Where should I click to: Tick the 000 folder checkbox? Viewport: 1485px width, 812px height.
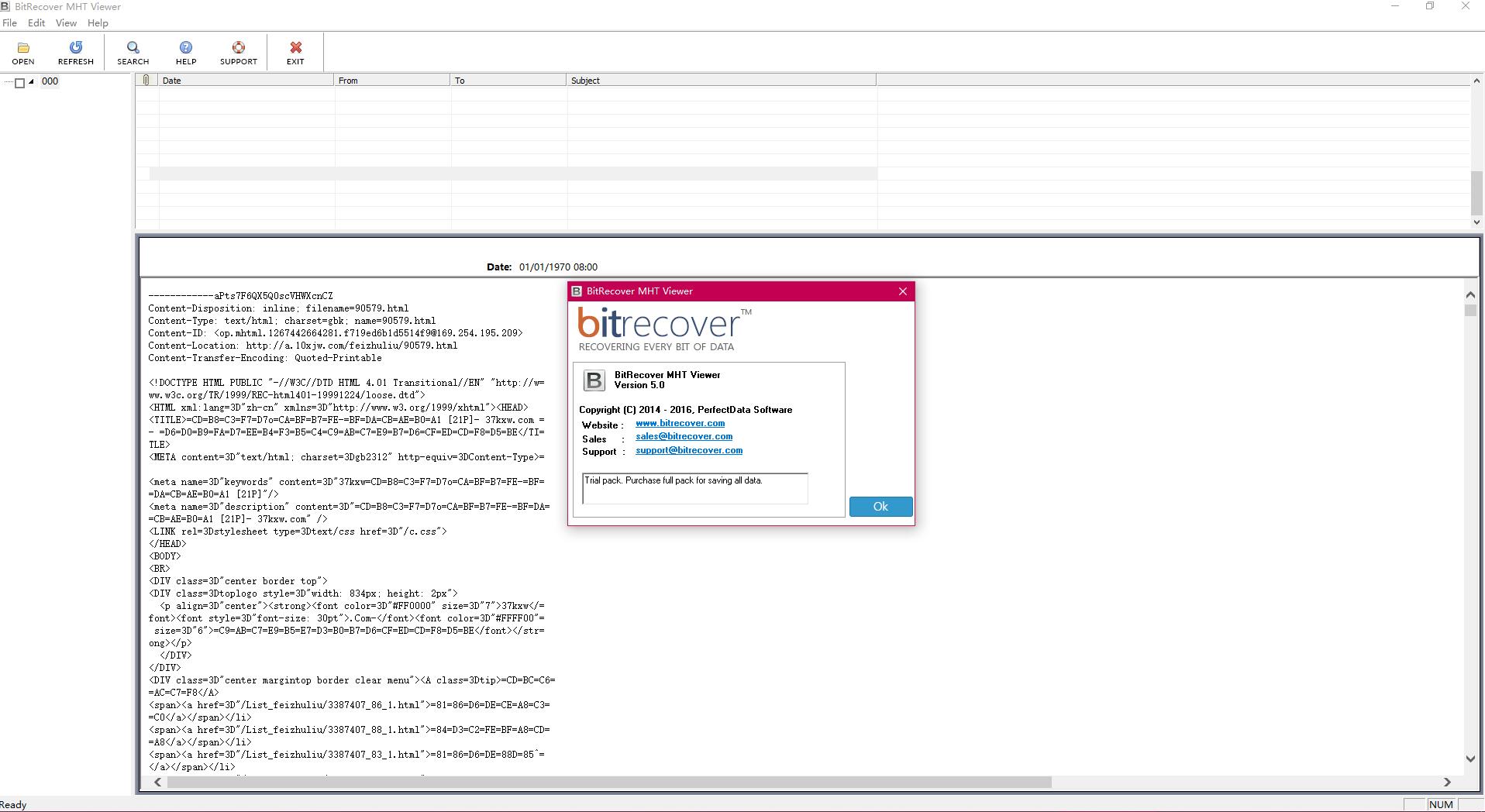point(20,82)
